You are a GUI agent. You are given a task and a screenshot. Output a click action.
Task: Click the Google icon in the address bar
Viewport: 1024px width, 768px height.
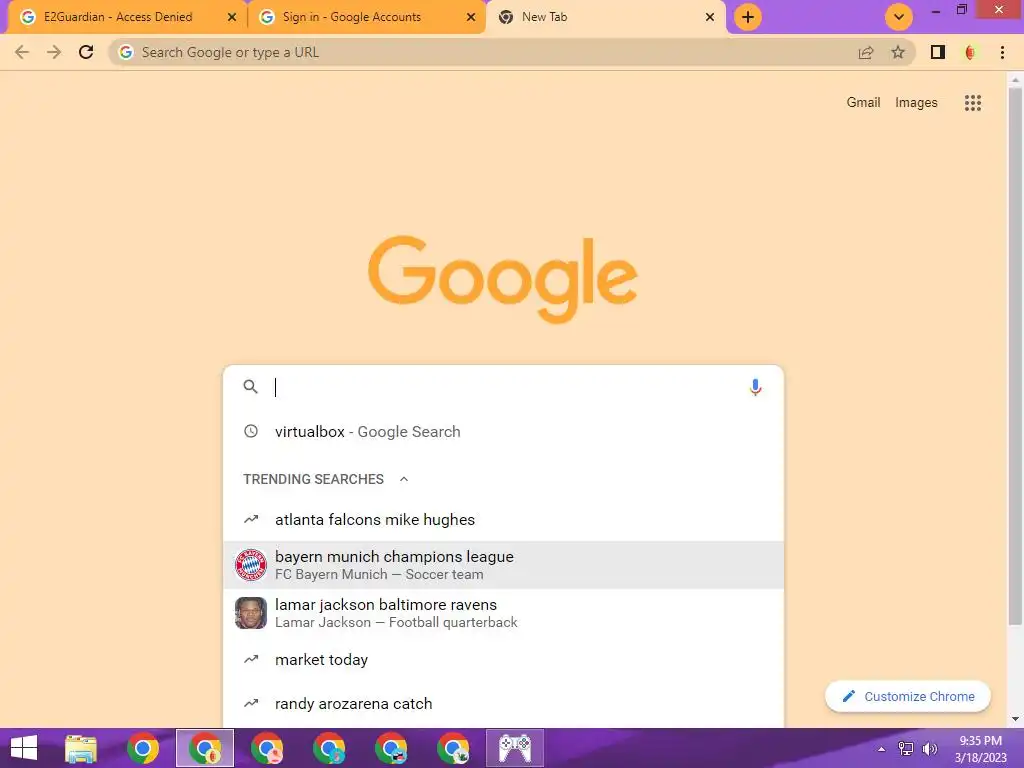(126, 52)
